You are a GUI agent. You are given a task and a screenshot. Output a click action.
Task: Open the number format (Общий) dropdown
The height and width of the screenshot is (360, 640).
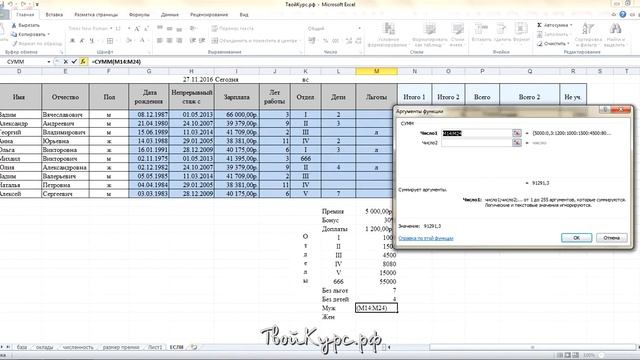tap(359, 29)
